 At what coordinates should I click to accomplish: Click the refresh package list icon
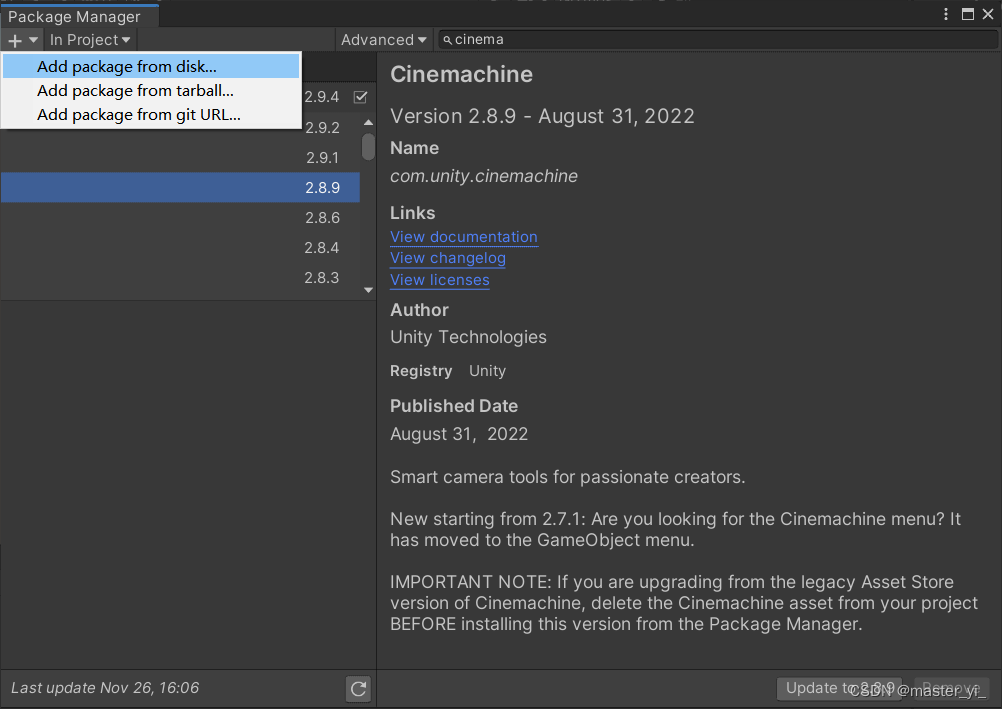coord(358,689)
